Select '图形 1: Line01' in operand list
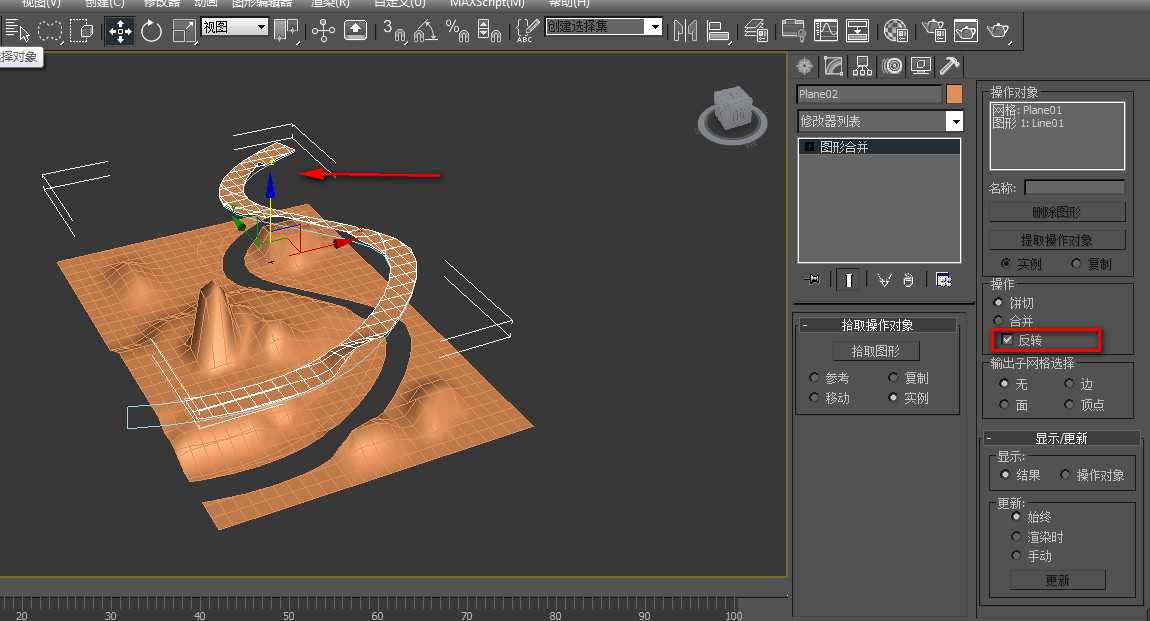 click(x=1028, y=123)
